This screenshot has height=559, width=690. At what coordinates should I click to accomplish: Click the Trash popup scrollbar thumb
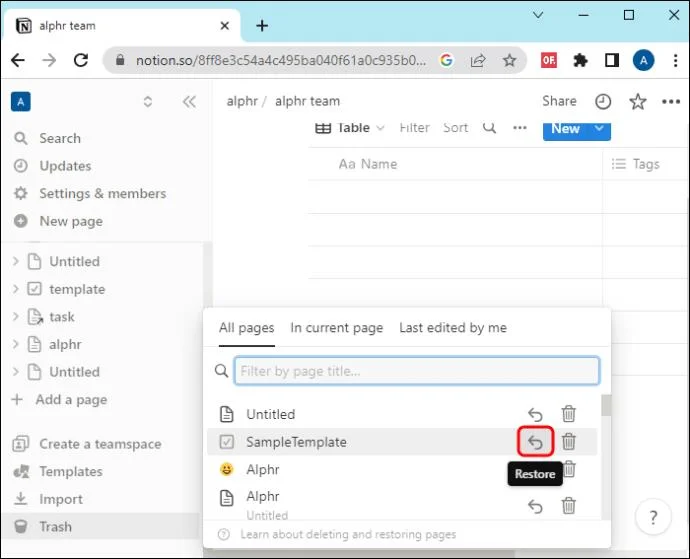point(606,405)
